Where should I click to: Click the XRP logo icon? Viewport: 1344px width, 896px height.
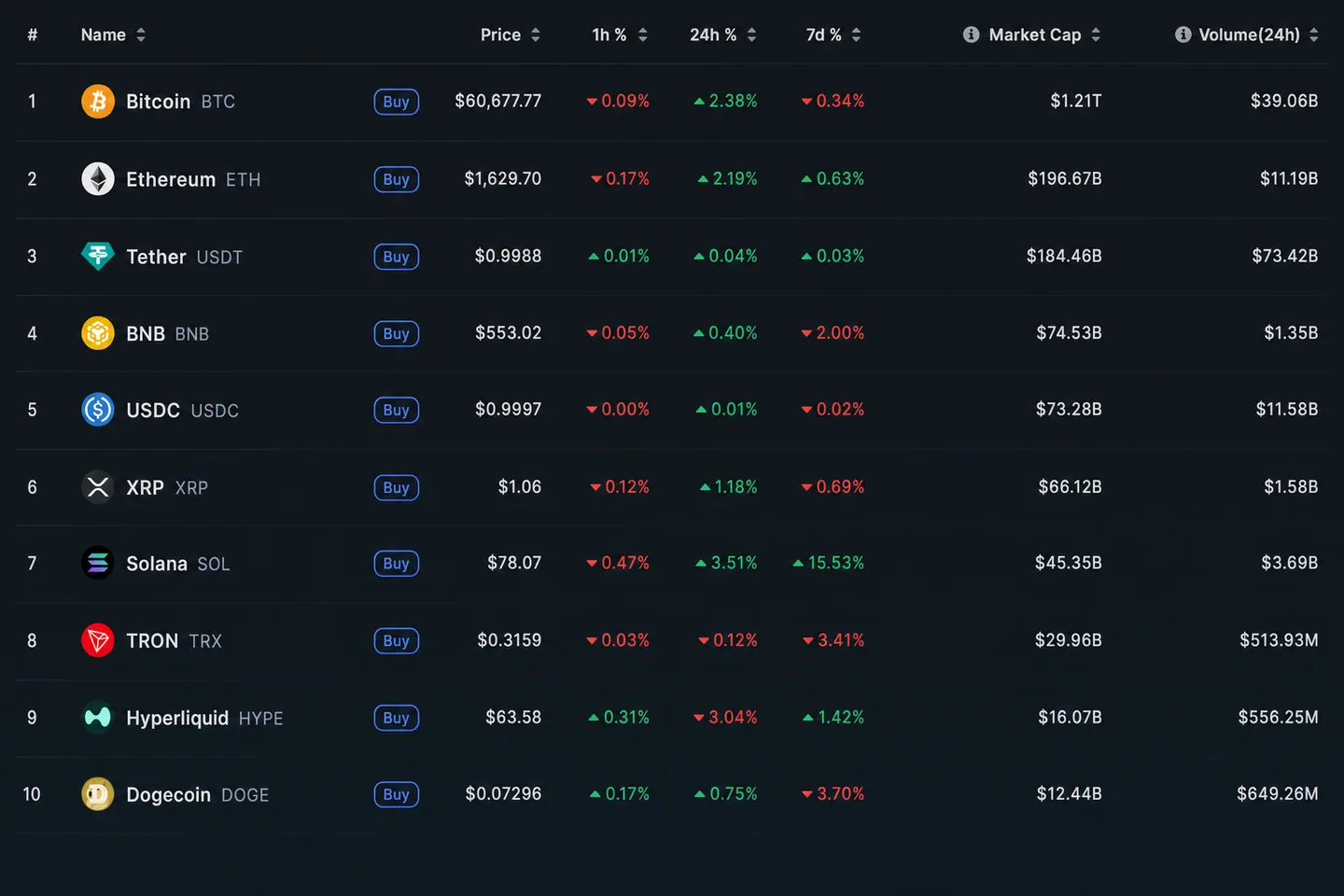click(98, 487)
